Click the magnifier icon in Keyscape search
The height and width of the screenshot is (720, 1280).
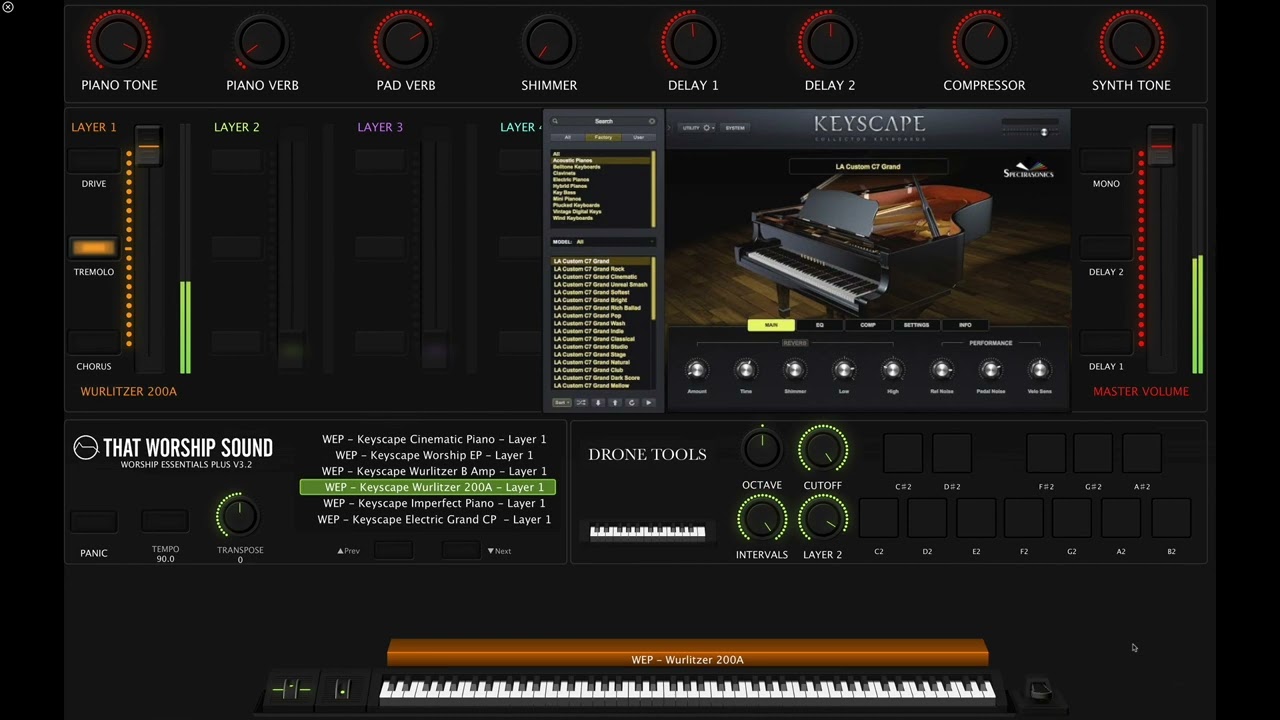[x=555, y=121]
